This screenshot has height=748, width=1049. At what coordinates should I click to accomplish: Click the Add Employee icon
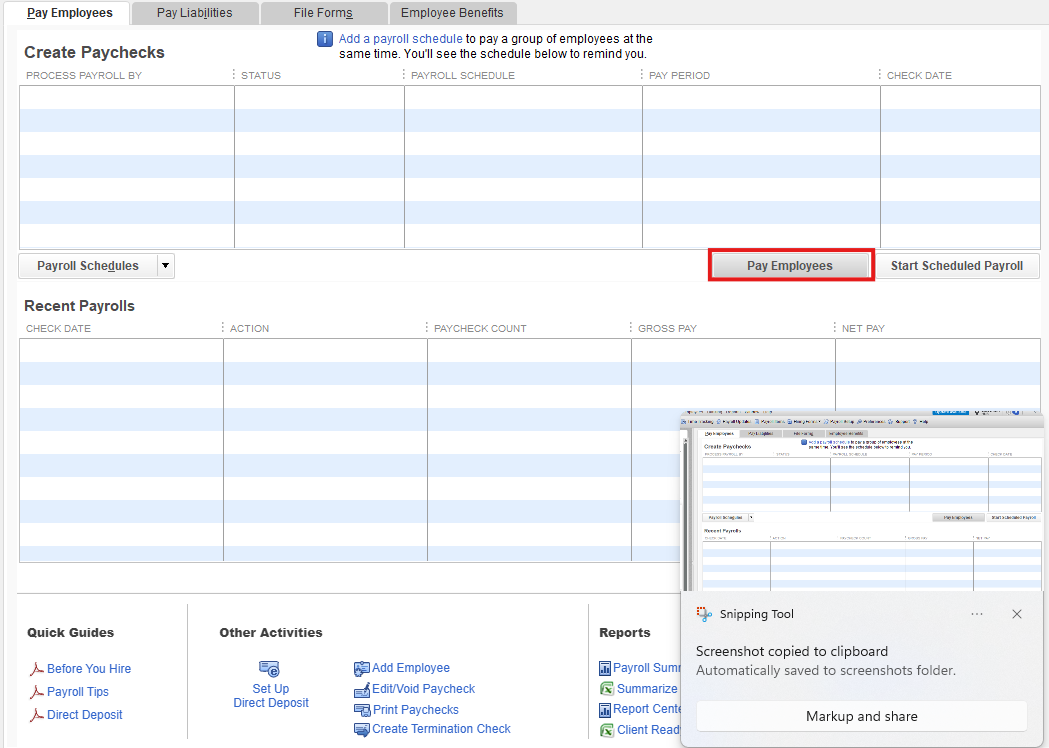(x=362, y=669)
